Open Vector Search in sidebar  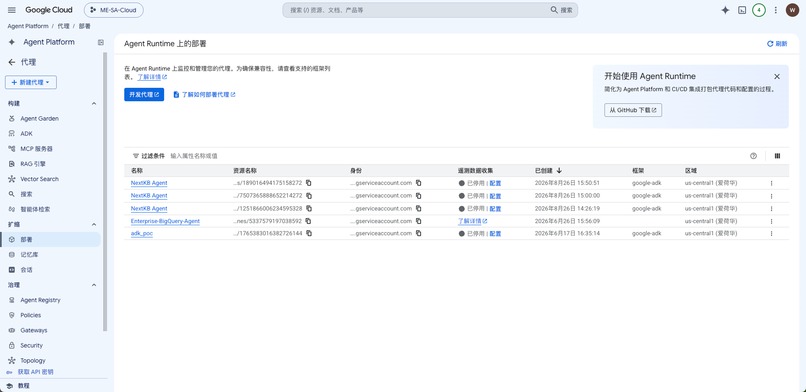[x=40, y=179]
